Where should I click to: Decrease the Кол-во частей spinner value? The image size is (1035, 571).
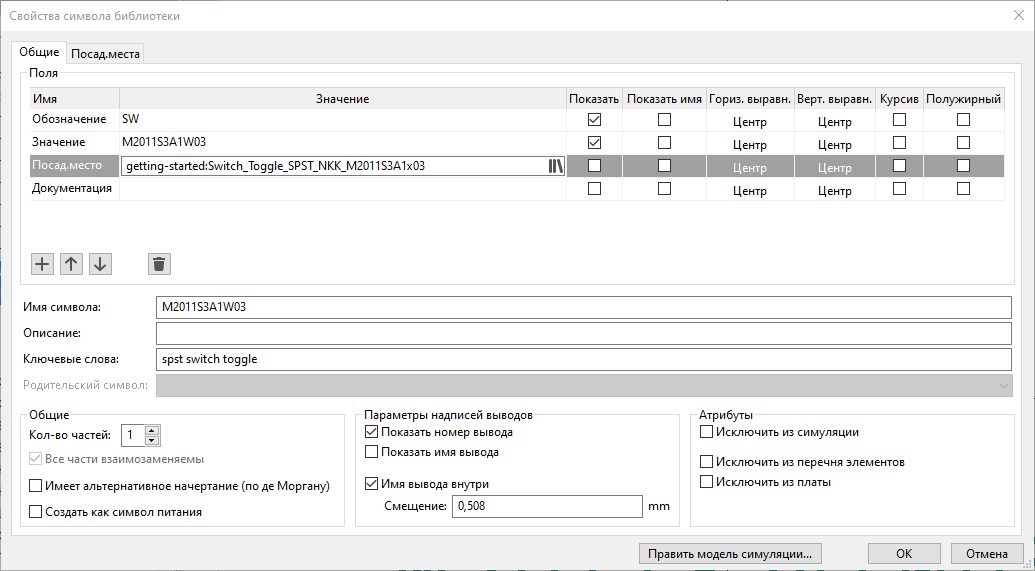152,440
